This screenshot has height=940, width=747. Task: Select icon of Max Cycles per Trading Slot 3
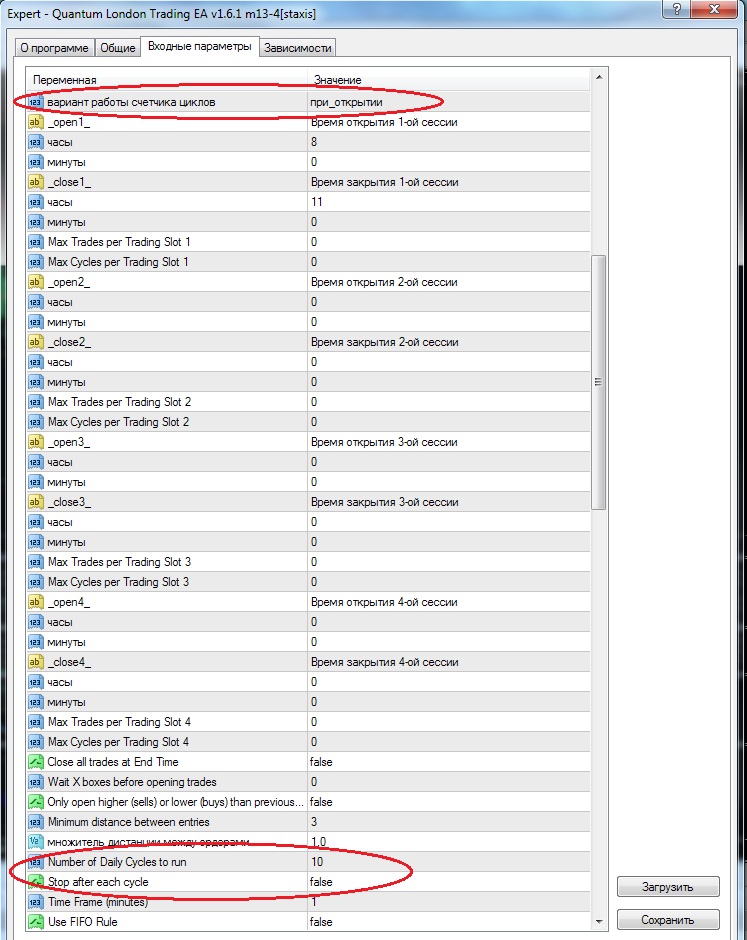pos(36,582)
